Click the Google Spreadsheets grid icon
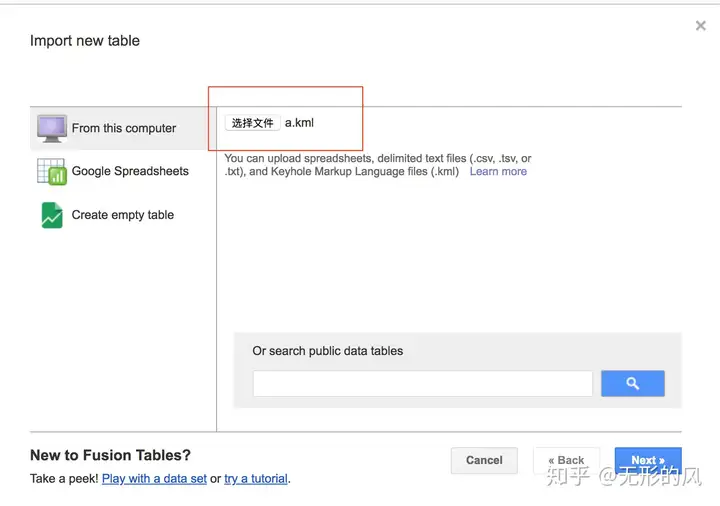 [51, 171]
